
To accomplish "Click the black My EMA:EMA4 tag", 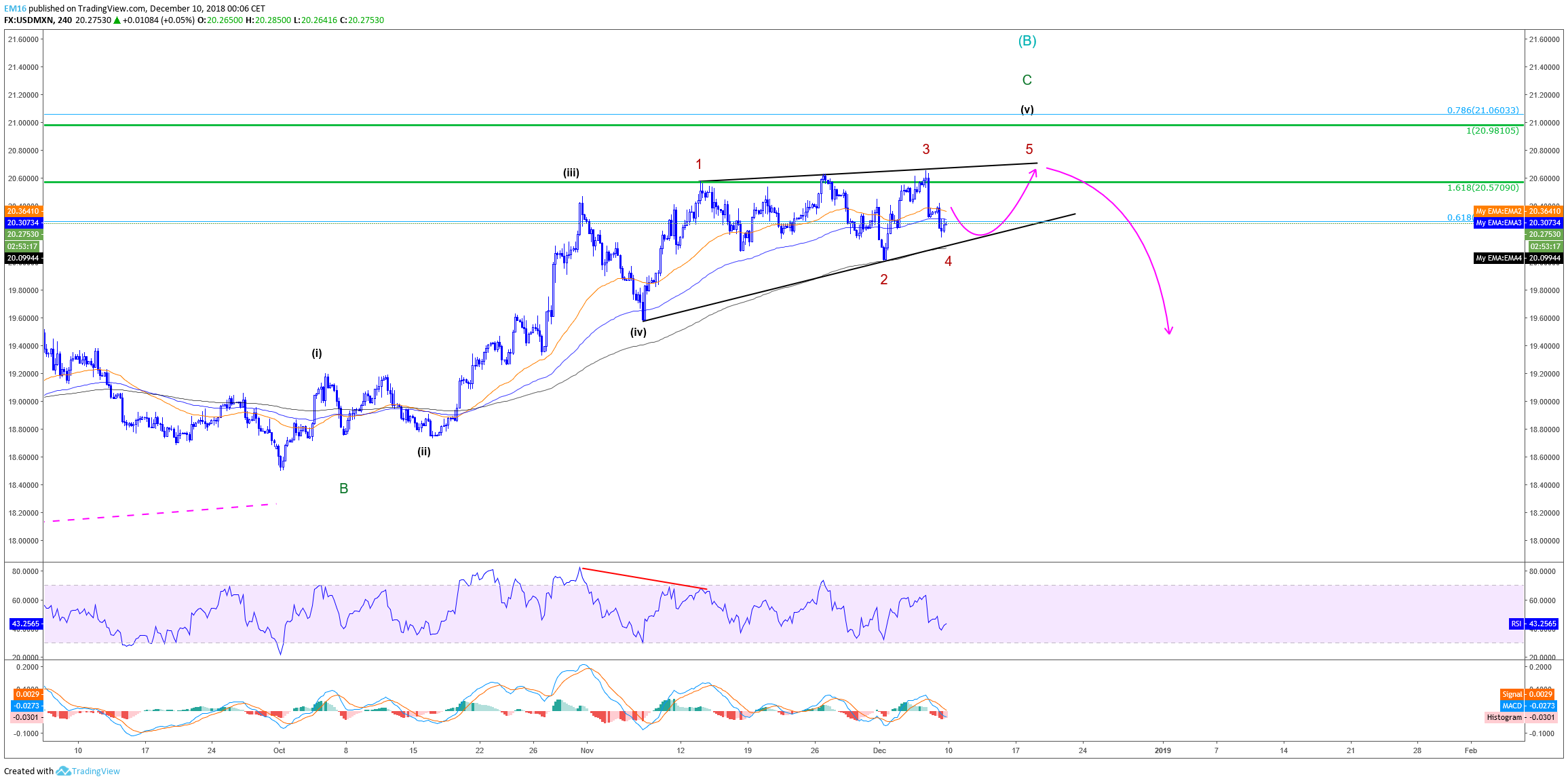I will point(1499,258).
